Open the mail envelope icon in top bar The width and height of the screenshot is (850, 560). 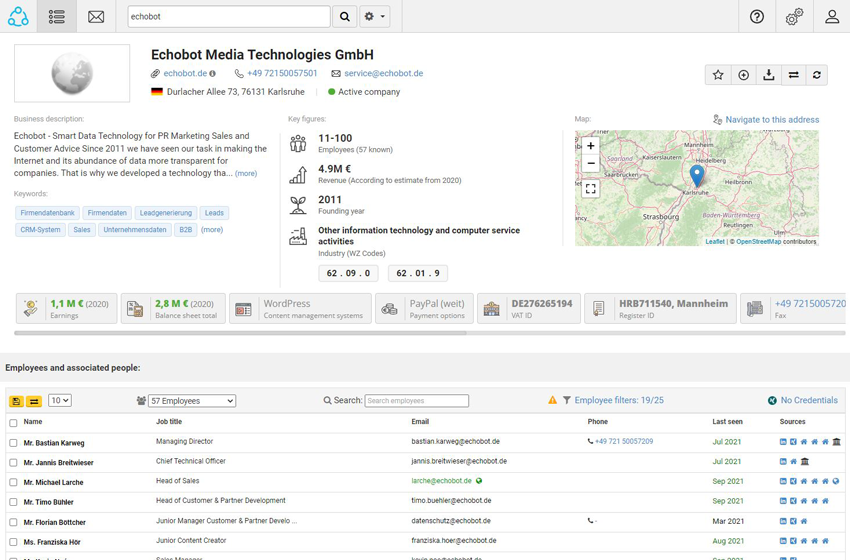click(96, 16)
